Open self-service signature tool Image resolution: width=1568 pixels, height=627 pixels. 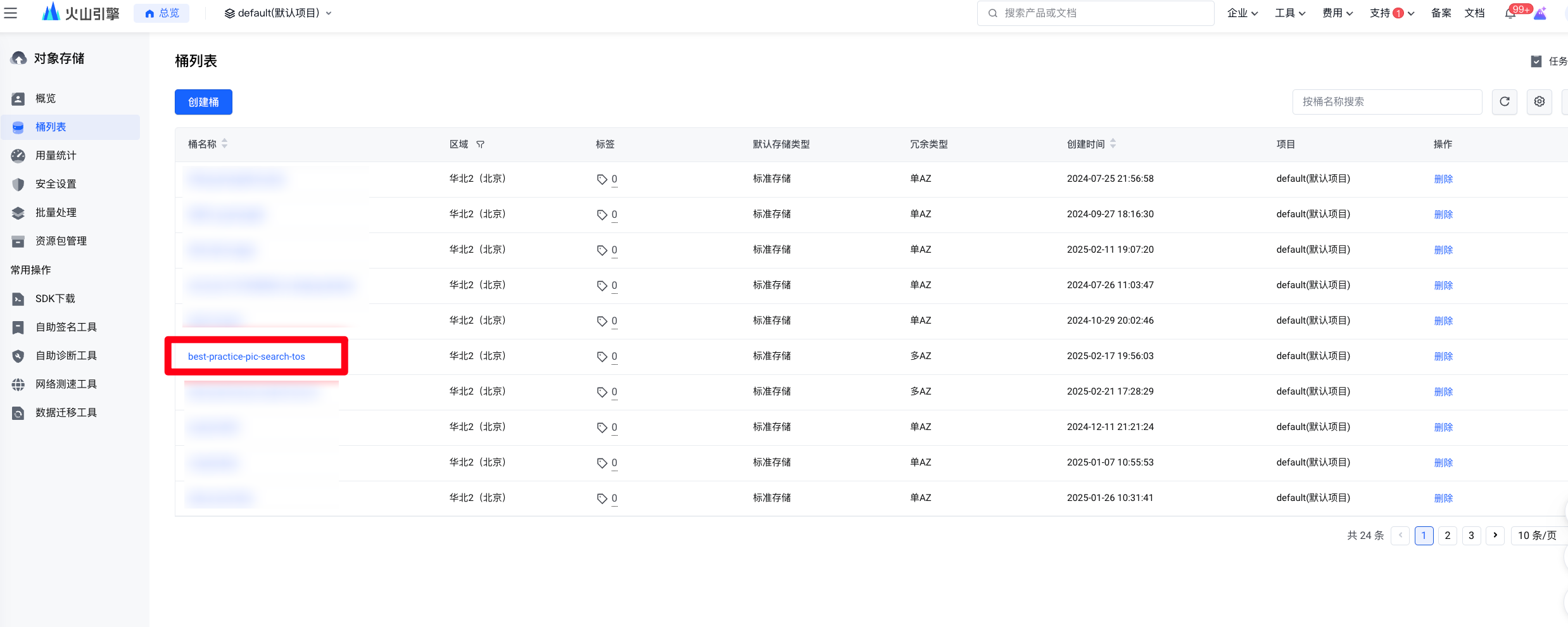click(x=70, y=327)
